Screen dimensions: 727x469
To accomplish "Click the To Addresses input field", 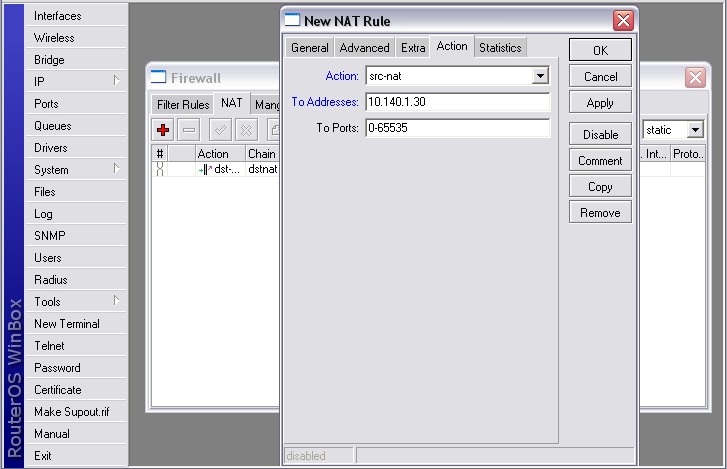I will click(x=457, y=102).
